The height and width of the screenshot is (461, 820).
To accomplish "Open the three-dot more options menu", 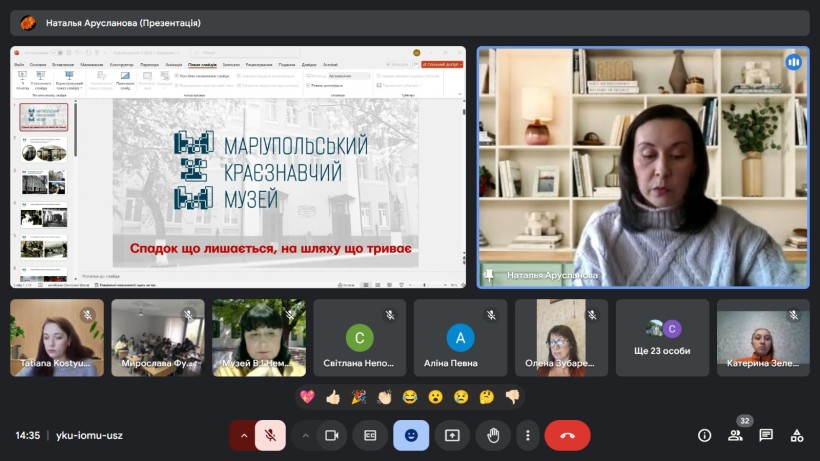I will coord(528,435).
